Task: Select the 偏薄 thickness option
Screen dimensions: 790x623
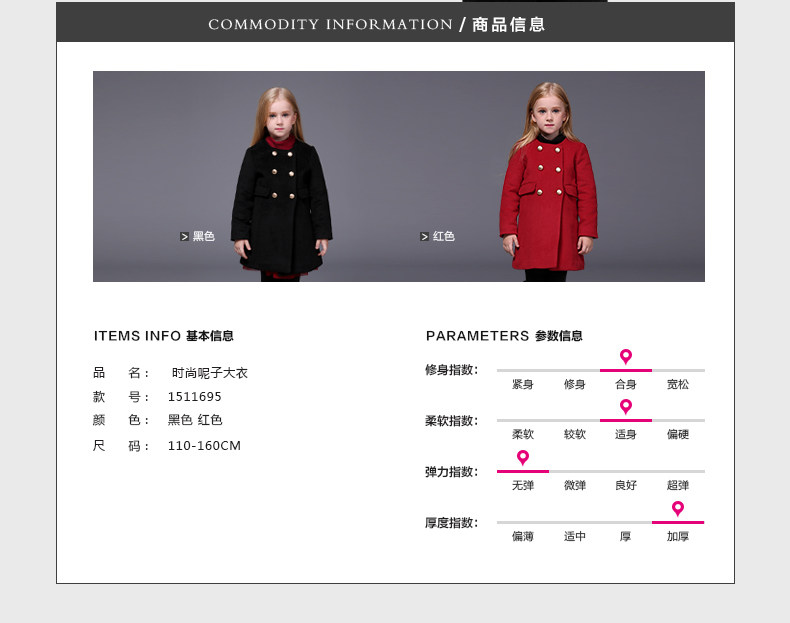Action: [522, 537]
